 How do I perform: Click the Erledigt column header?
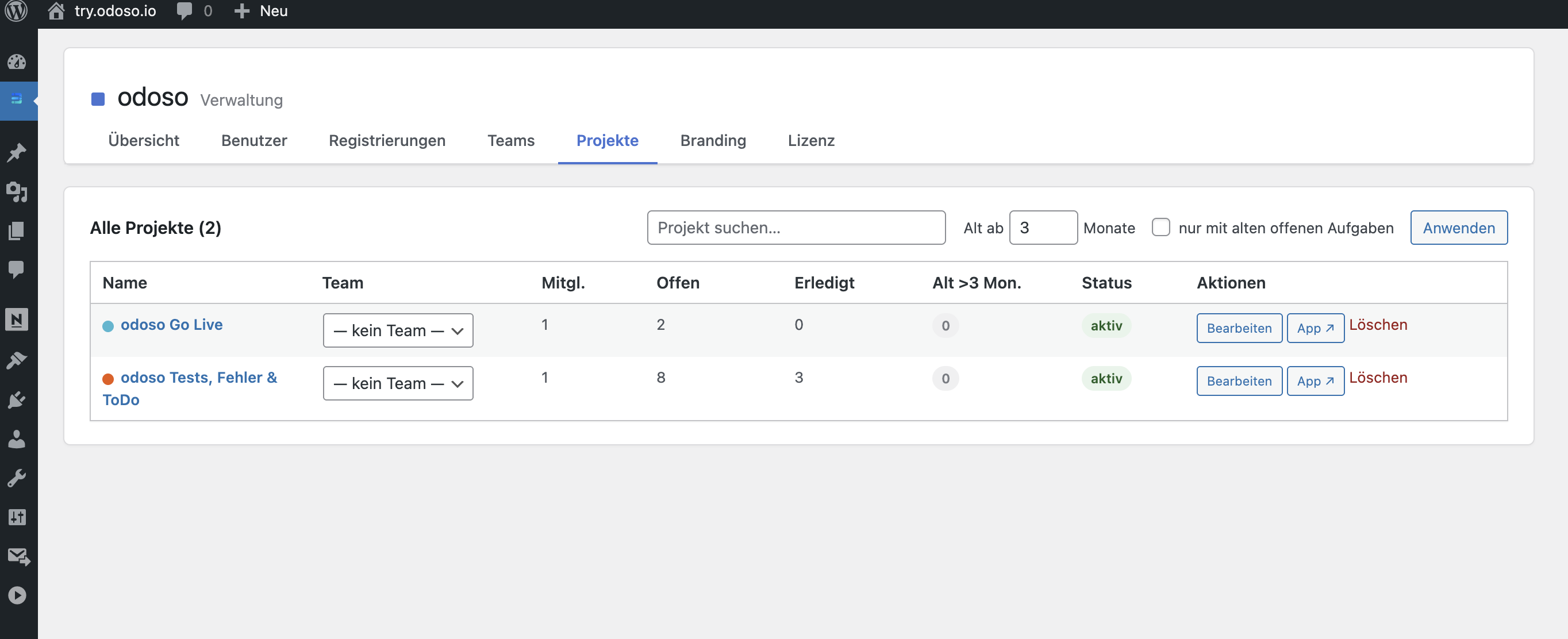tap(824, 283)
